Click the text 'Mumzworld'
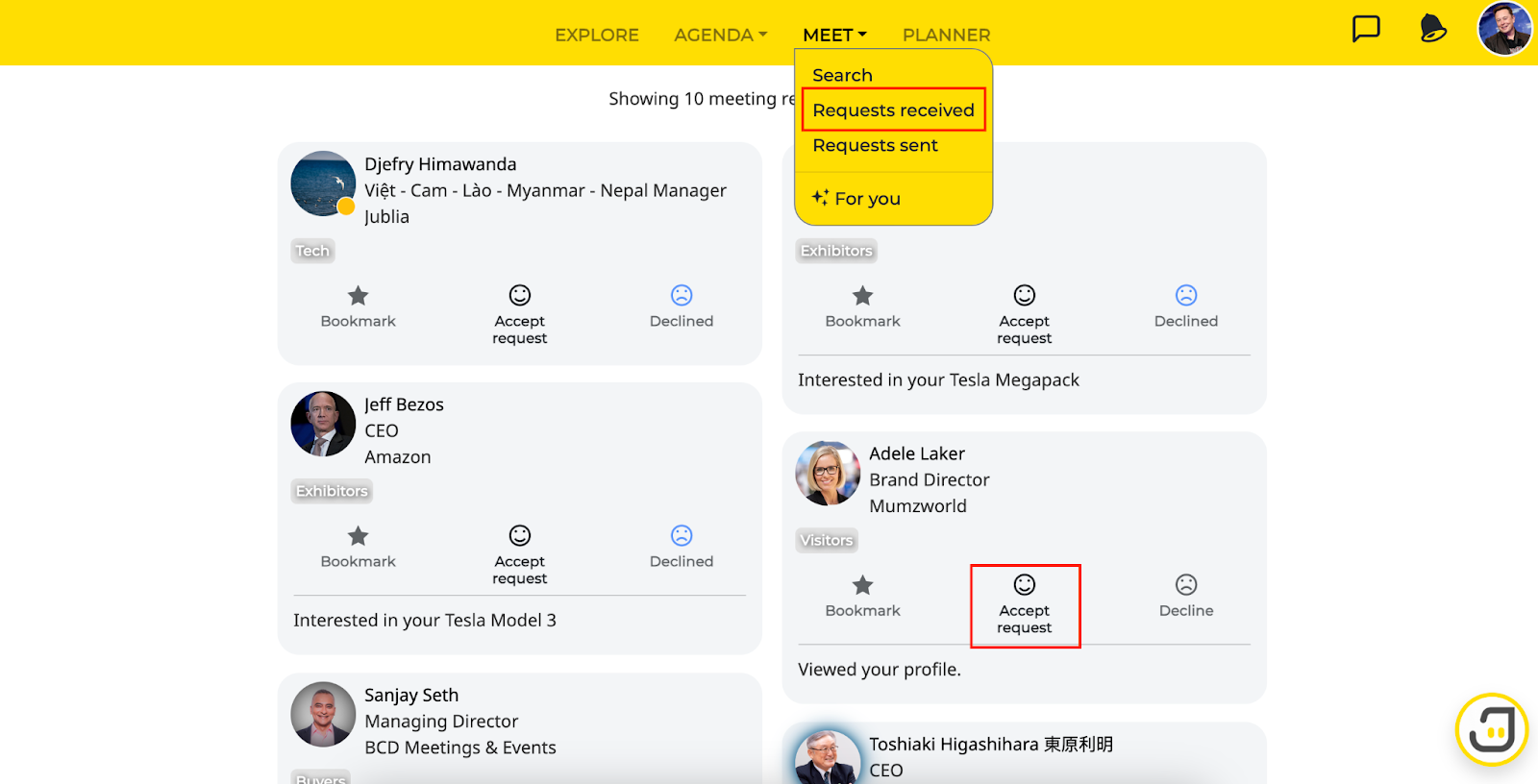 918,505
